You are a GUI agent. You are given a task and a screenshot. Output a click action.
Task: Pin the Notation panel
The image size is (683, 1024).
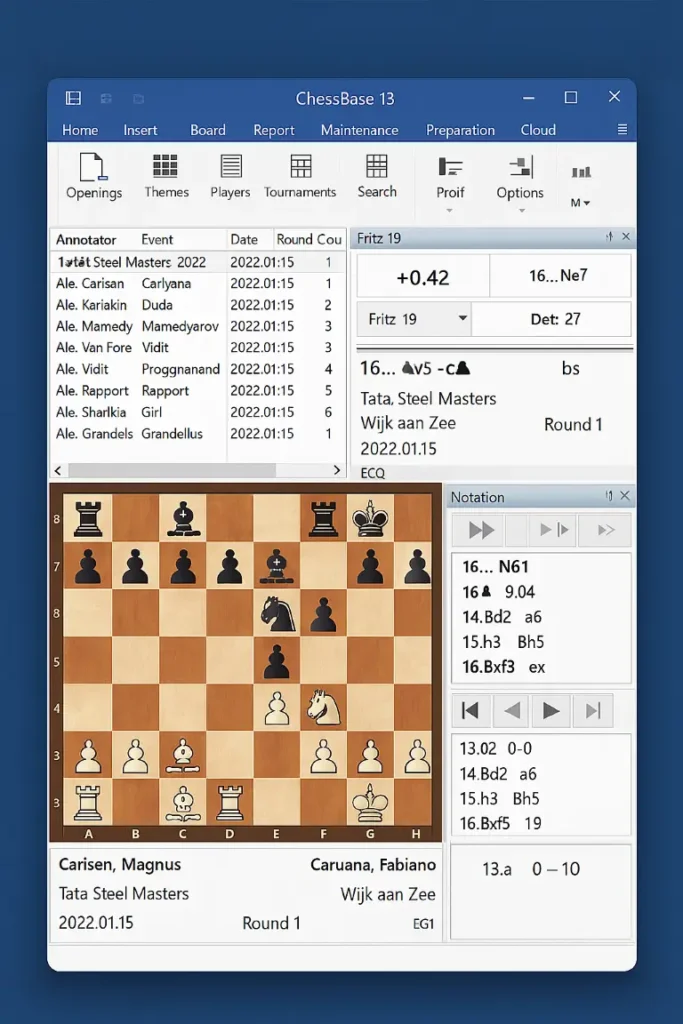[609, 496]
